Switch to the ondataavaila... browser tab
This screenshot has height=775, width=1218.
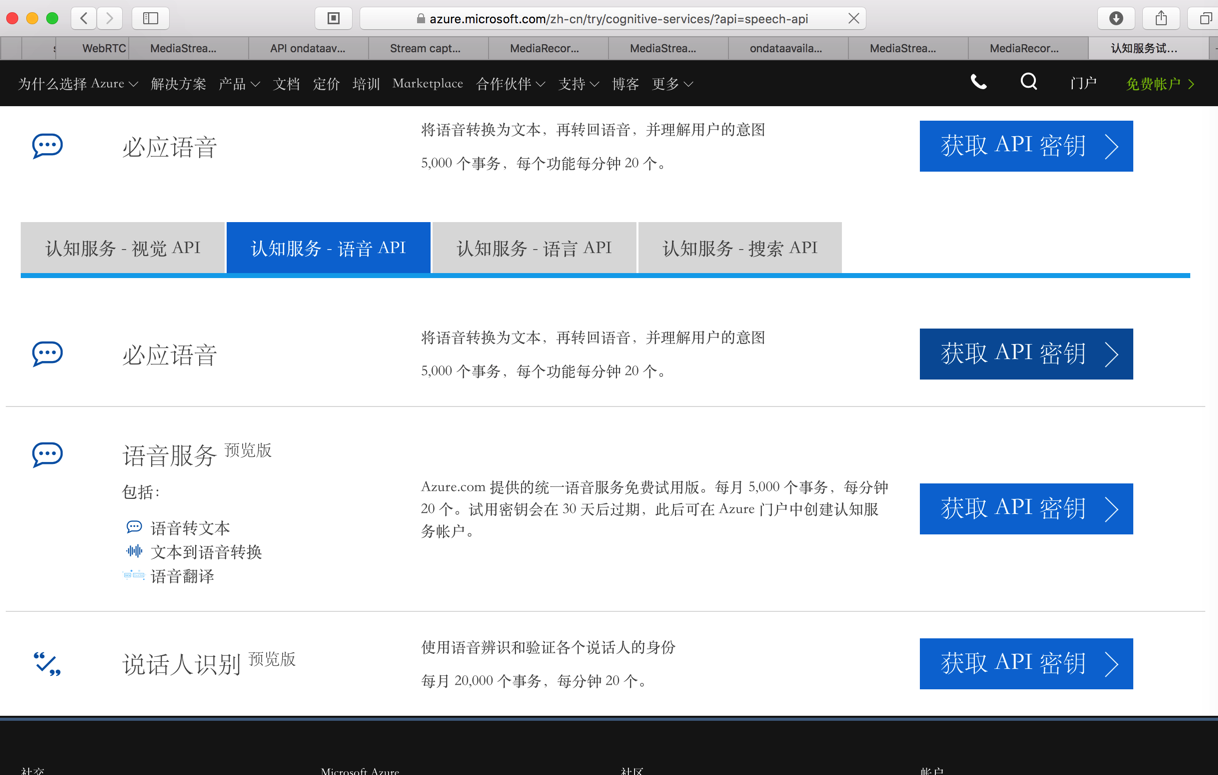786,48
